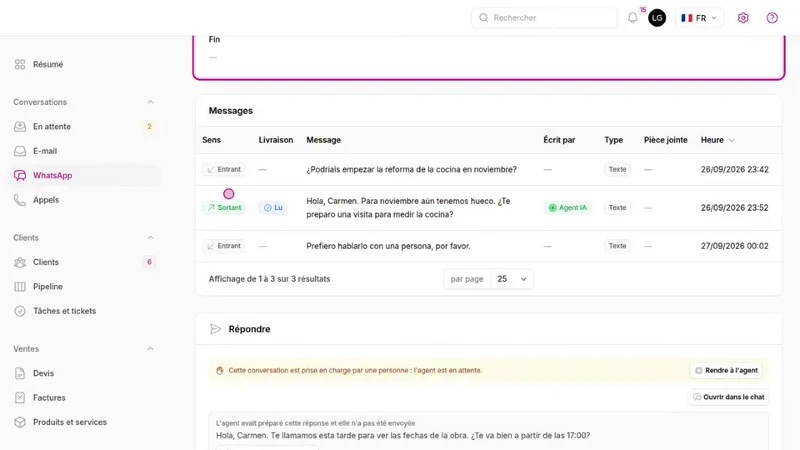Click 'Affichage de 1 à 3 sur 3 résultats'
800x450 pixels.
point(269,279)
